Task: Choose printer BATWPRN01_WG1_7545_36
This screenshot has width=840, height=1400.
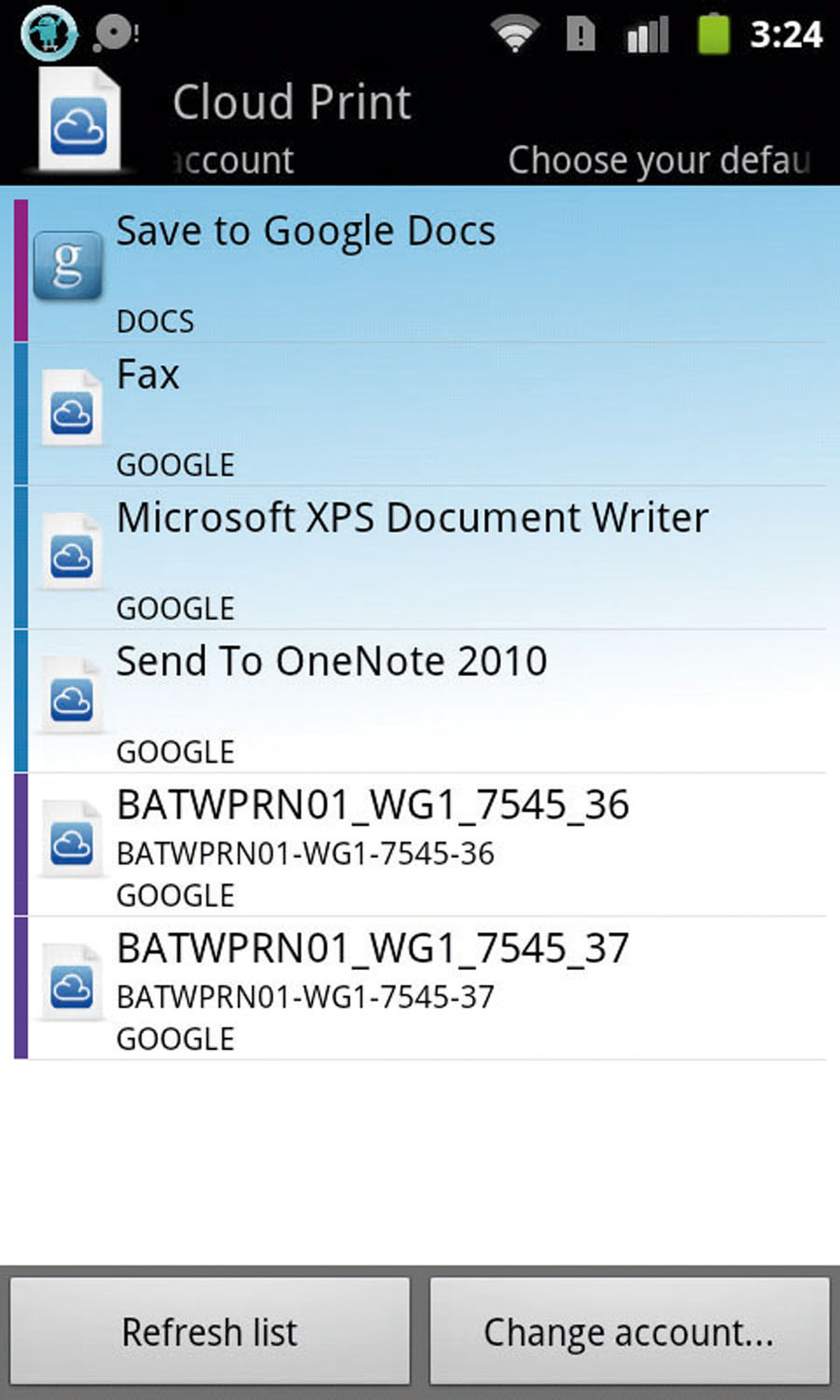Action: tap(420, 845)
